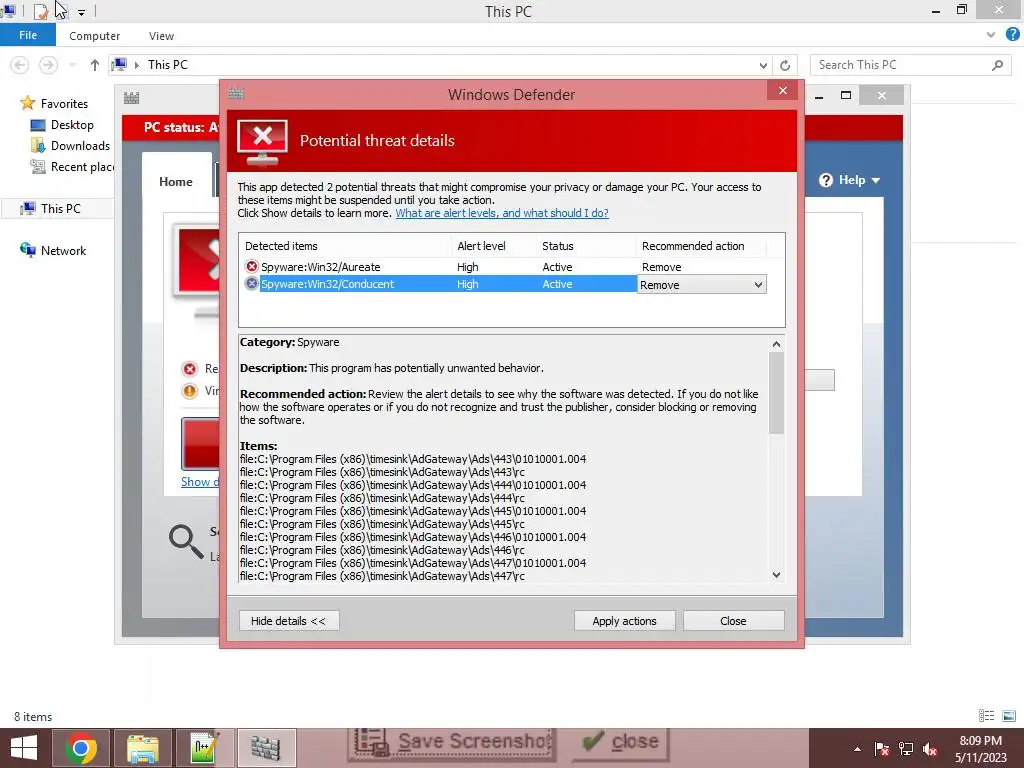The width and height of the screenshot is (1024, 768).
Task: Open the notepad app icon in the taskbar
Action: (x=204, y=748)
